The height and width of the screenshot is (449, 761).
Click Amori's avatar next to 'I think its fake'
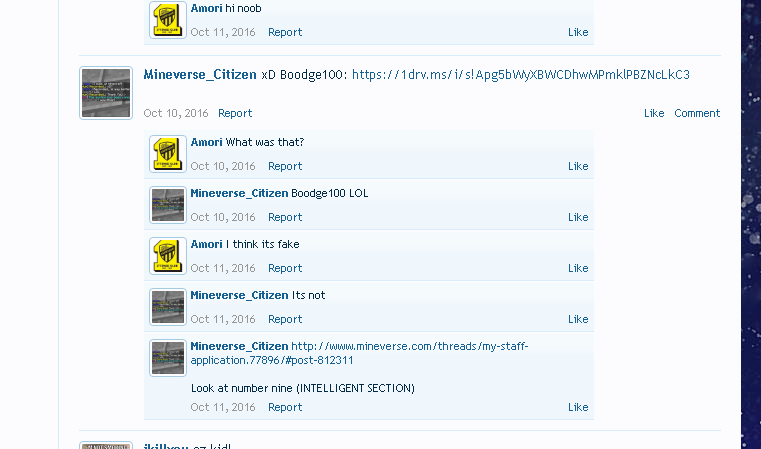[x=167, y=256]
